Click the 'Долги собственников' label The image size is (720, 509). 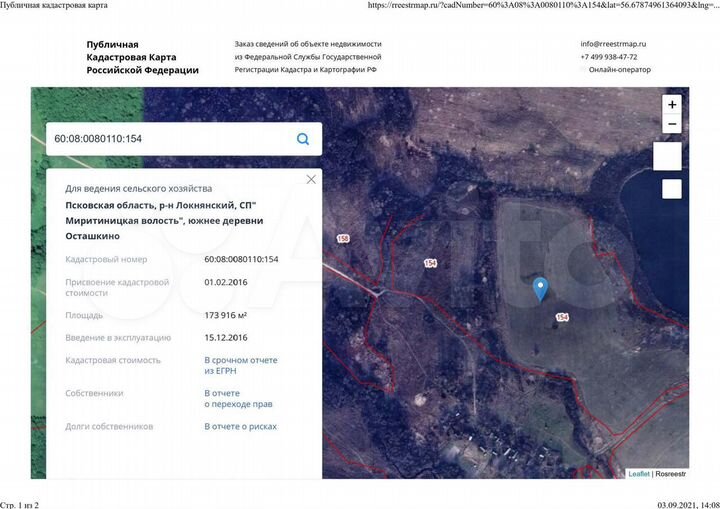point(109,426)
